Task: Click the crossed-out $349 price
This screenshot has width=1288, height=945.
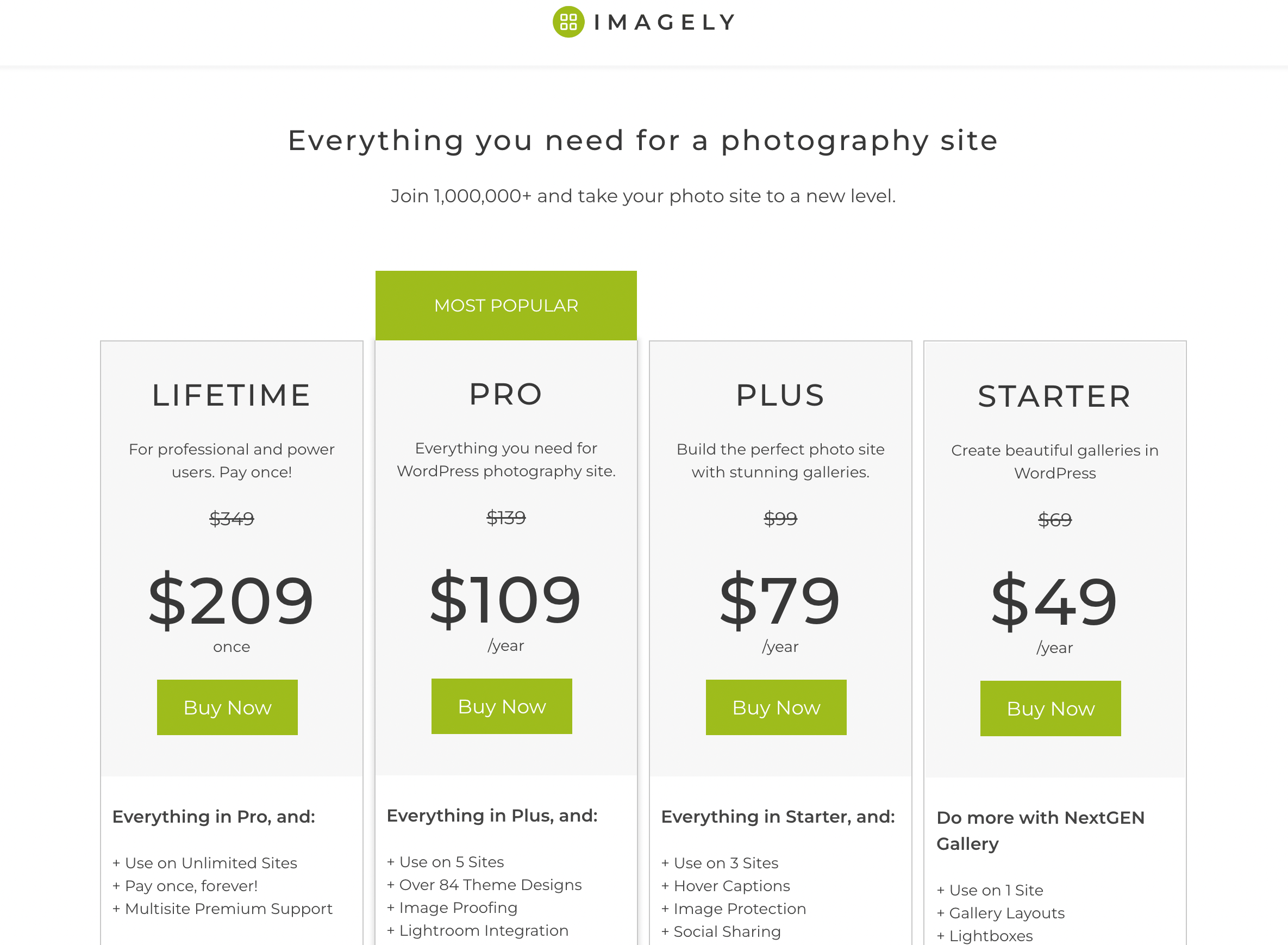Action: pos(231,519)
